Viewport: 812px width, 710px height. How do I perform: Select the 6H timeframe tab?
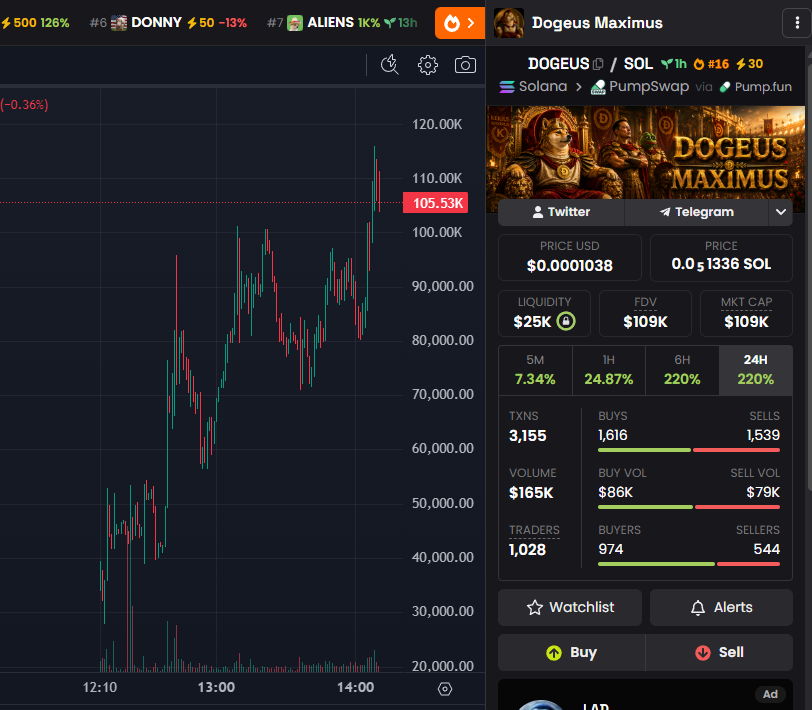[x=682, y=370]
